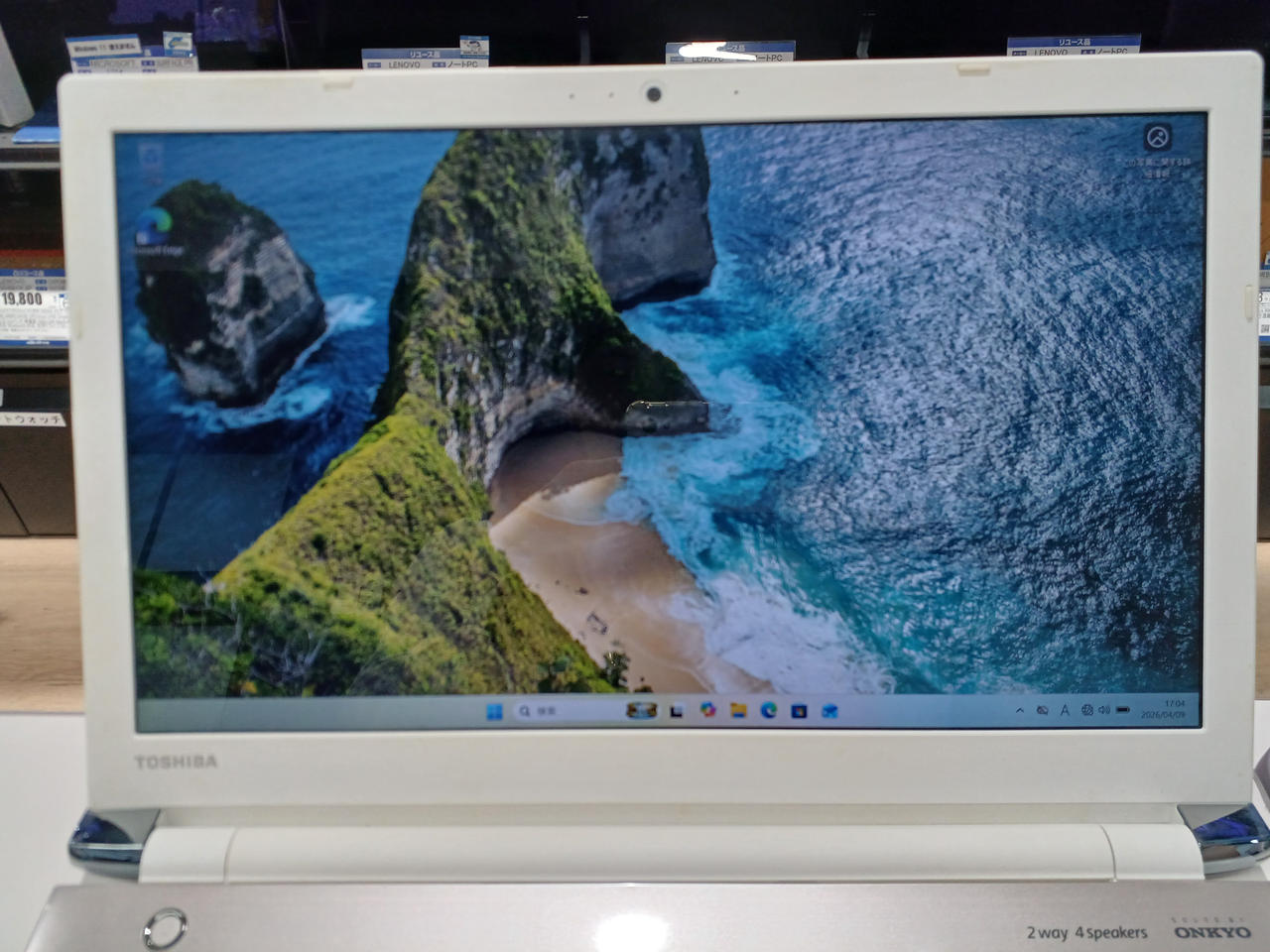
Task: Open File Explorer from the taskbar
Action: (738, 710)
